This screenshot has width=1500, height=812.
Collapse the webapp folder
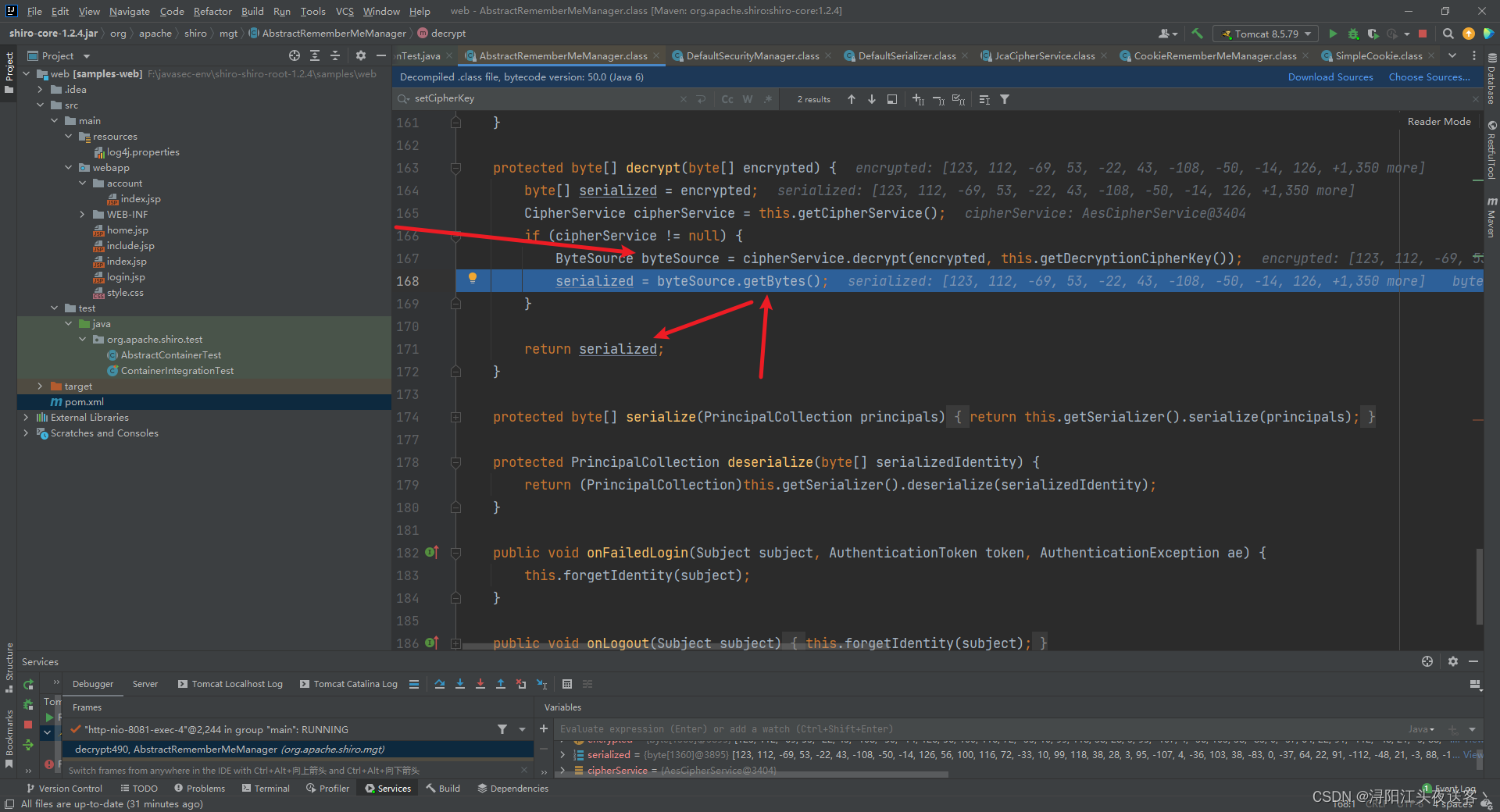[x=69, y=168]
